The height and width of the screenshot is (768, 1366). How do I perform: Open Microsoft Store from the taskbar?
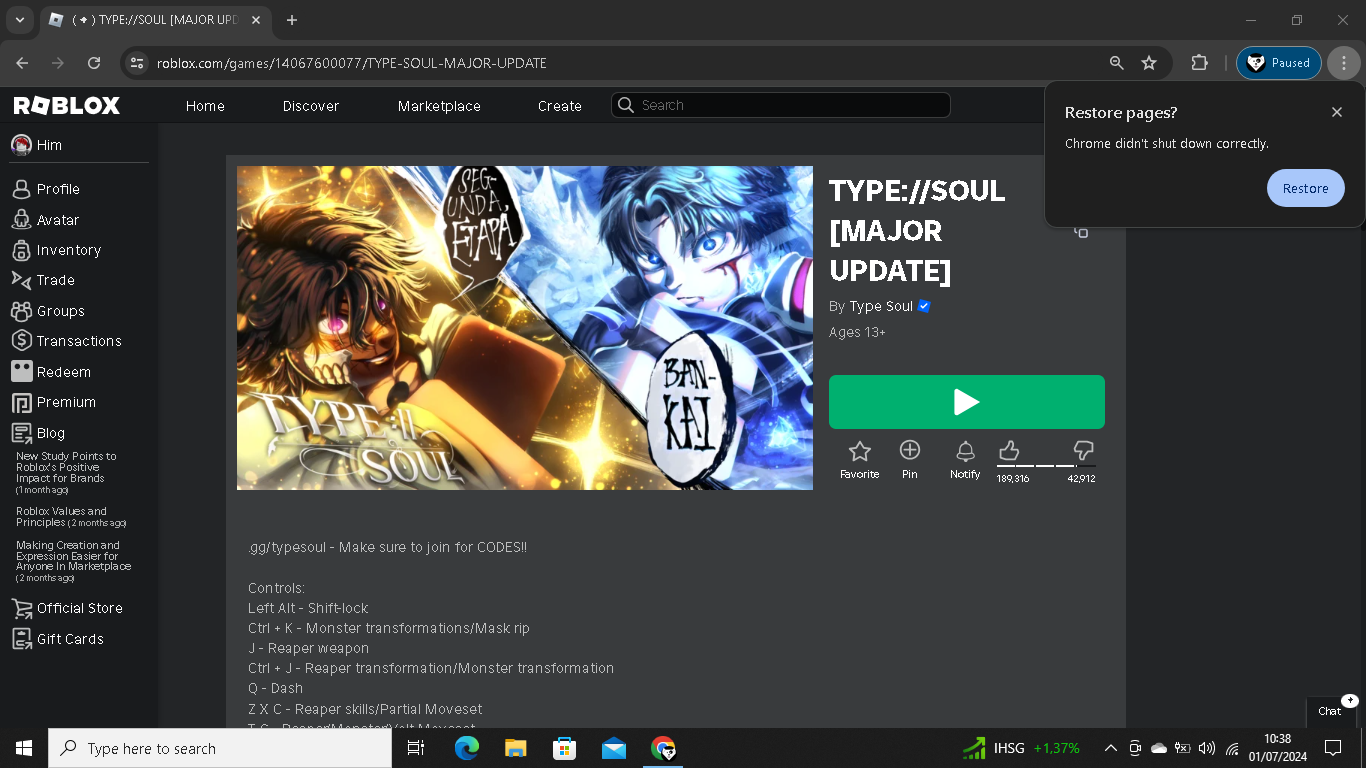(x=564, y=748)
